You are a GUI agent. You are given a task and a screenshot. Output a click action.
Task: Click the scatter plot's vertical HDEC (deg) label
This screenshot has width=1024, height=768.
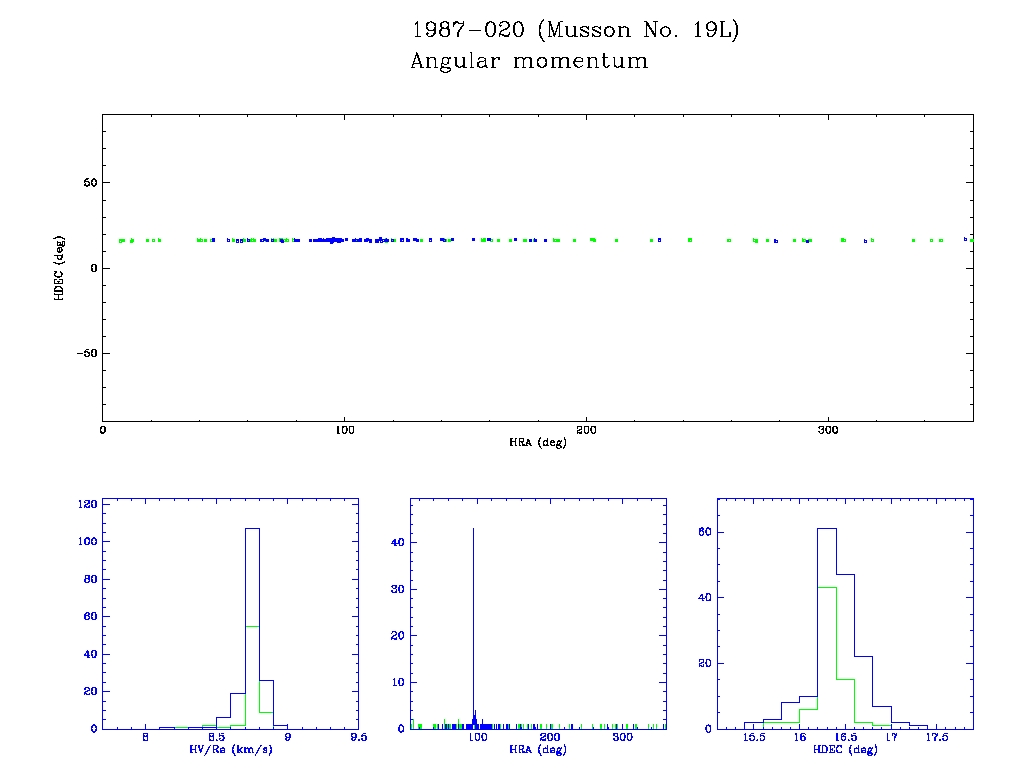click(x=60, y=268)
